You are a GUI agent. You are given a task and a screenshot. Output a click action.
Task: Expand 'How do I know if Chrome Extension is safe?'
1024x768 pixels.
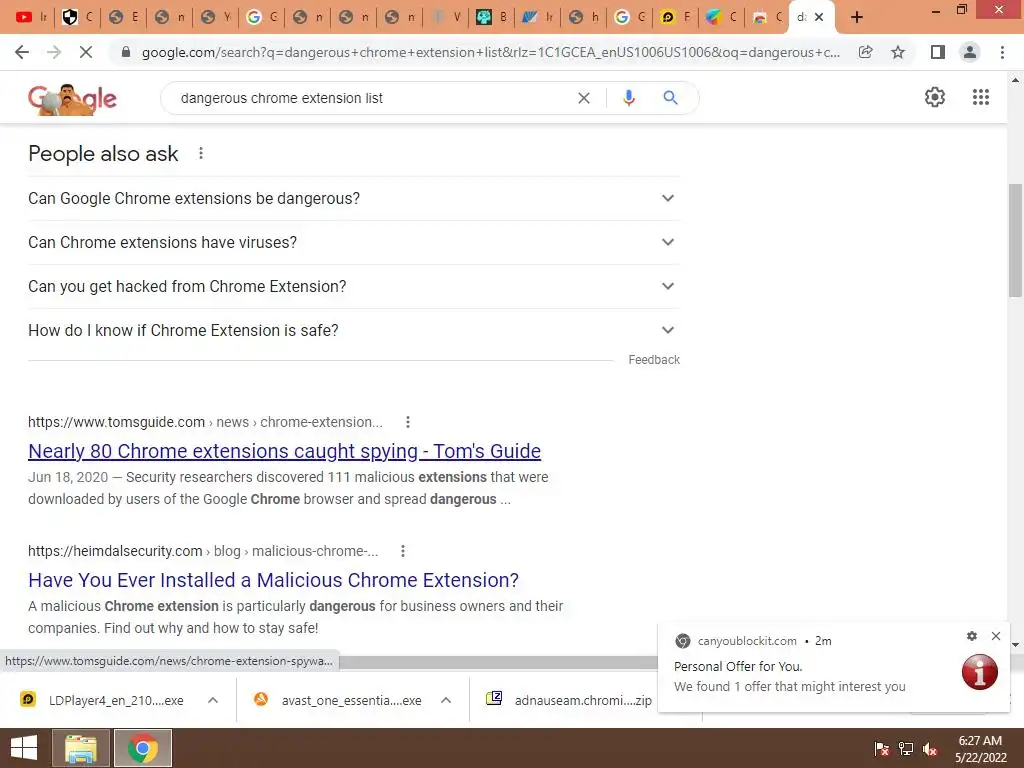[353, 330]
